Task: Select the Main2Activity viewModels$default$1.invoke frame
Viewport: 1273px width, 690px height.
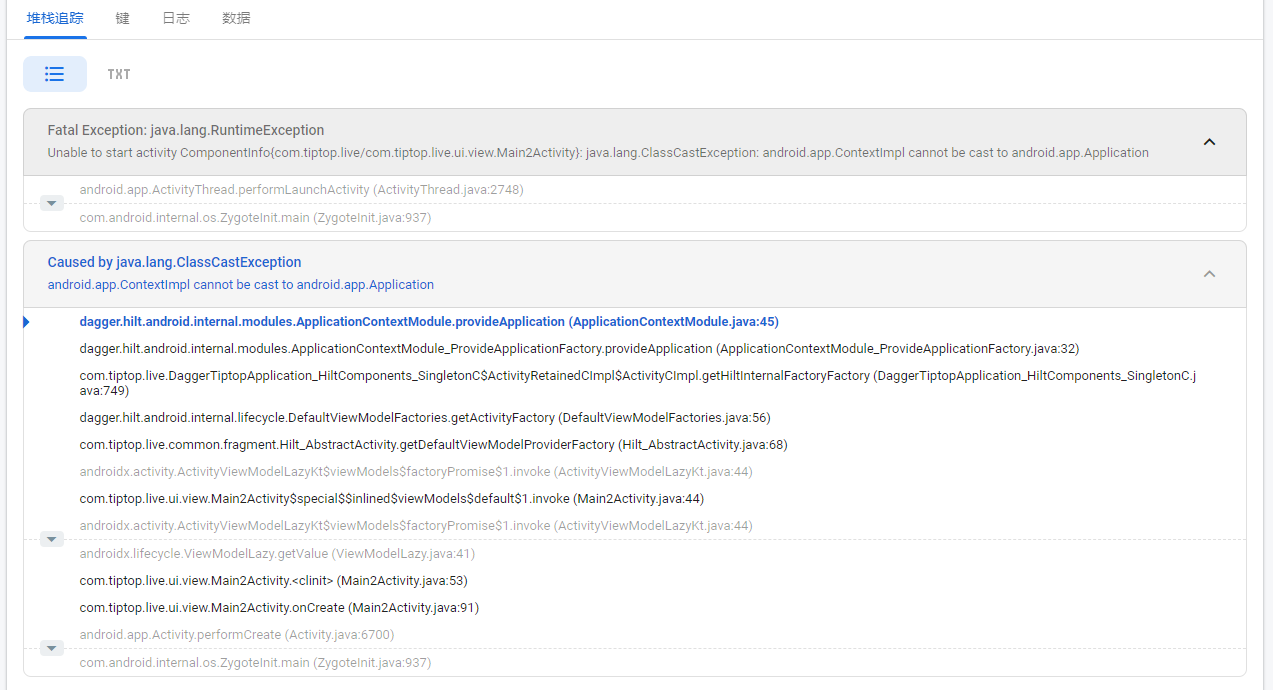Action: click(x=392, y=499)
